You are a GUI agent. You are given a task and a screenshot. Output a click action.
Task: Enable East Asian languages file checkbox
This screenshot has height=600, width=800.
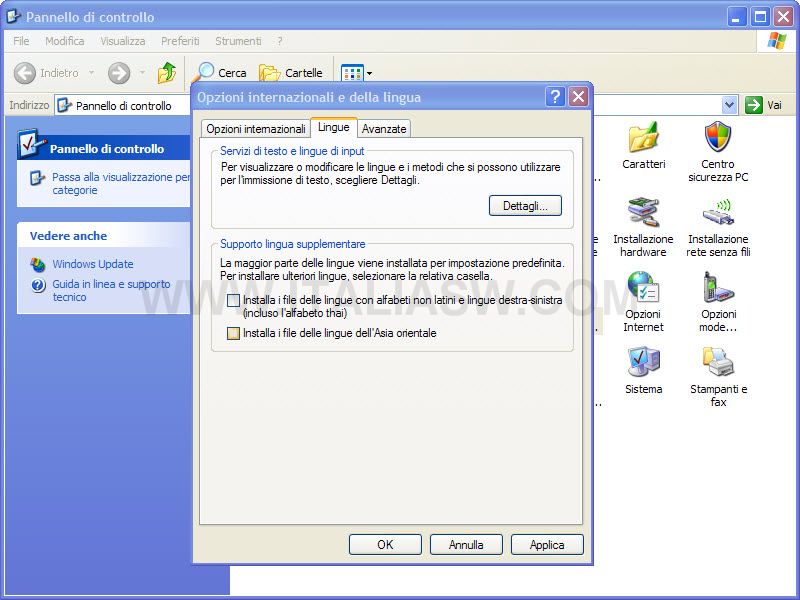pyautogui.click(x=233, y=333)
